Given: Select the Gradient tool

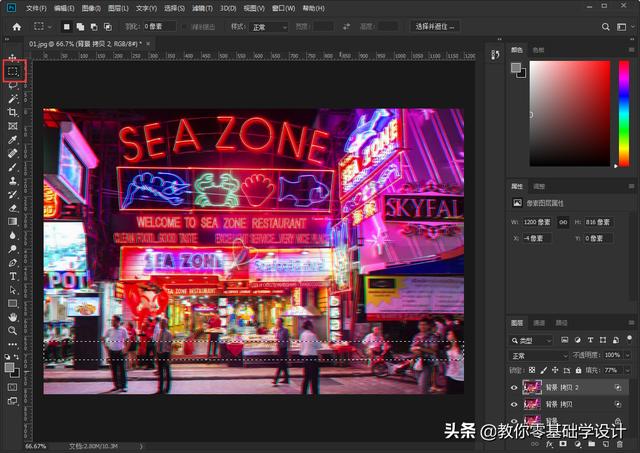Looking at the screenshot, I should pyautogui.click(x=13, y=222).
